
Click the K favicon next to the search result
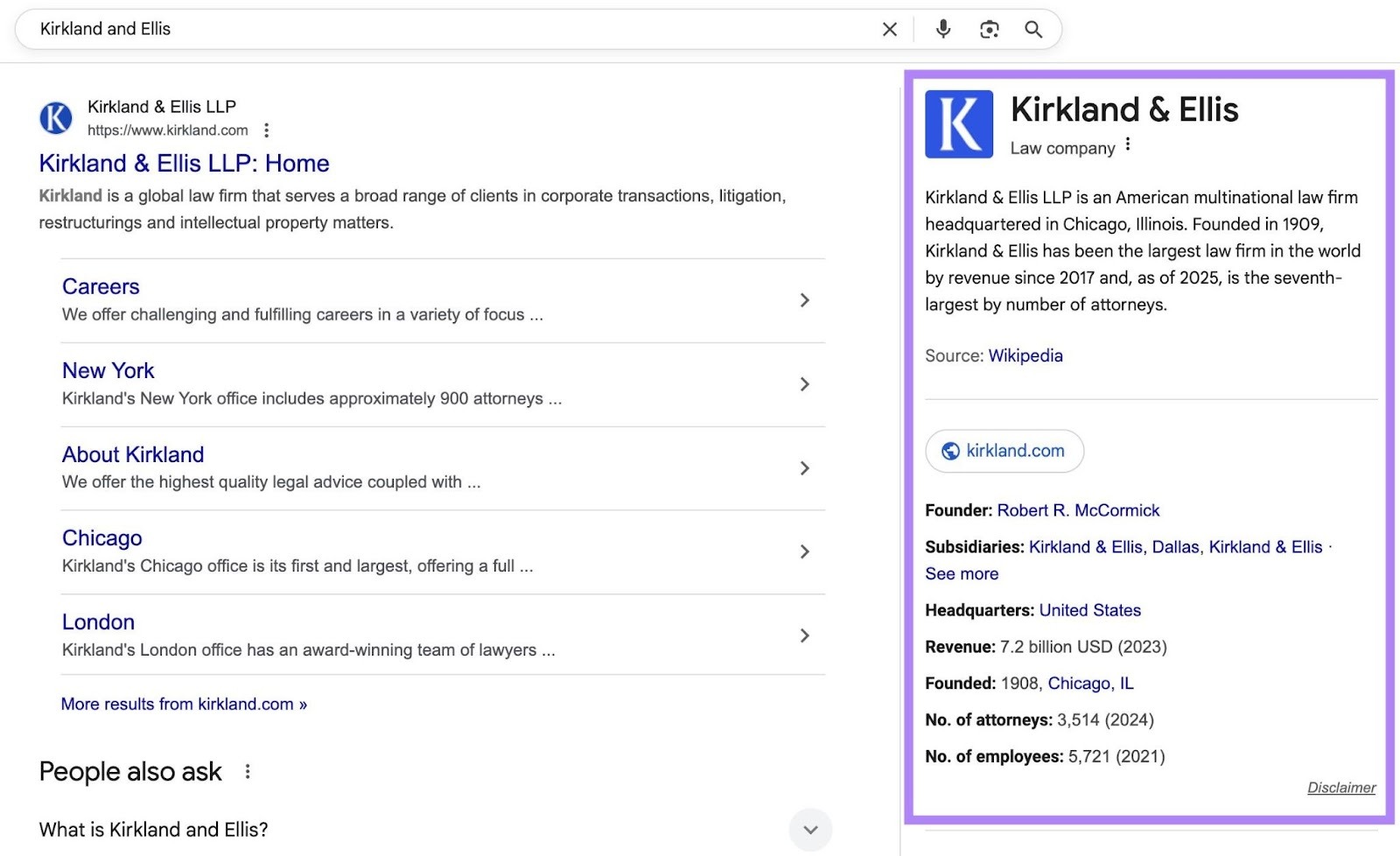pyautogui.click(x=56, y=117)
